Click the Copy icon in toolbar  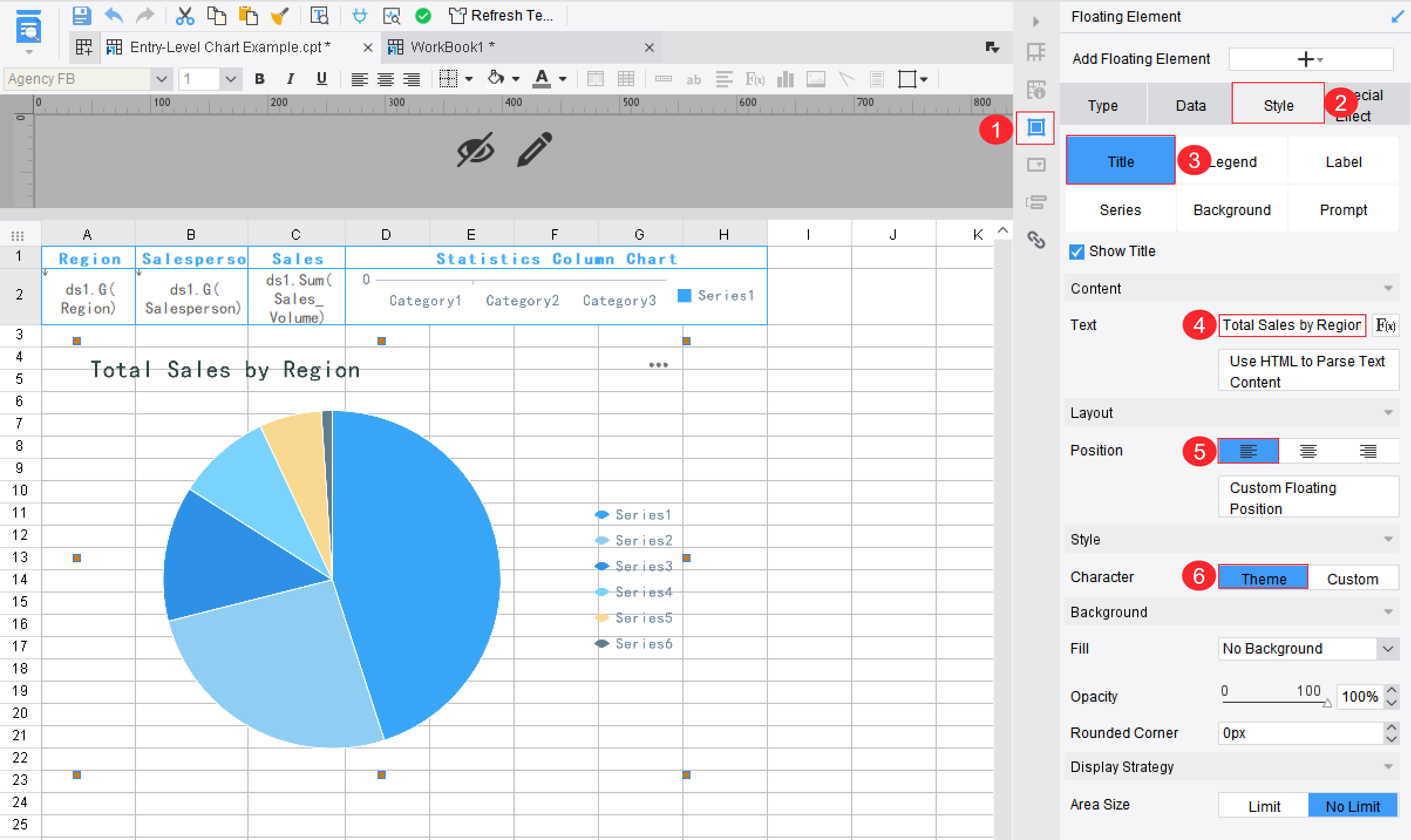(217, 16)
